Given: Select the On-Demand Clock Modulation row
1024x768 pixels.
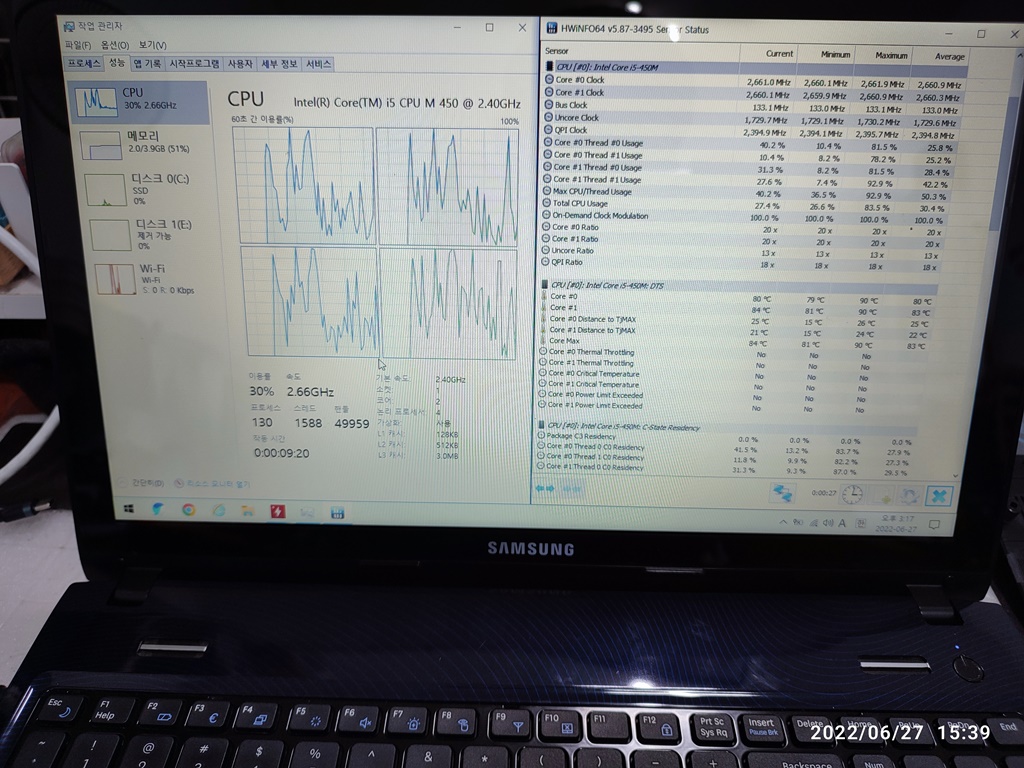Looking at the screenshot, I should [x=744, y=217].
